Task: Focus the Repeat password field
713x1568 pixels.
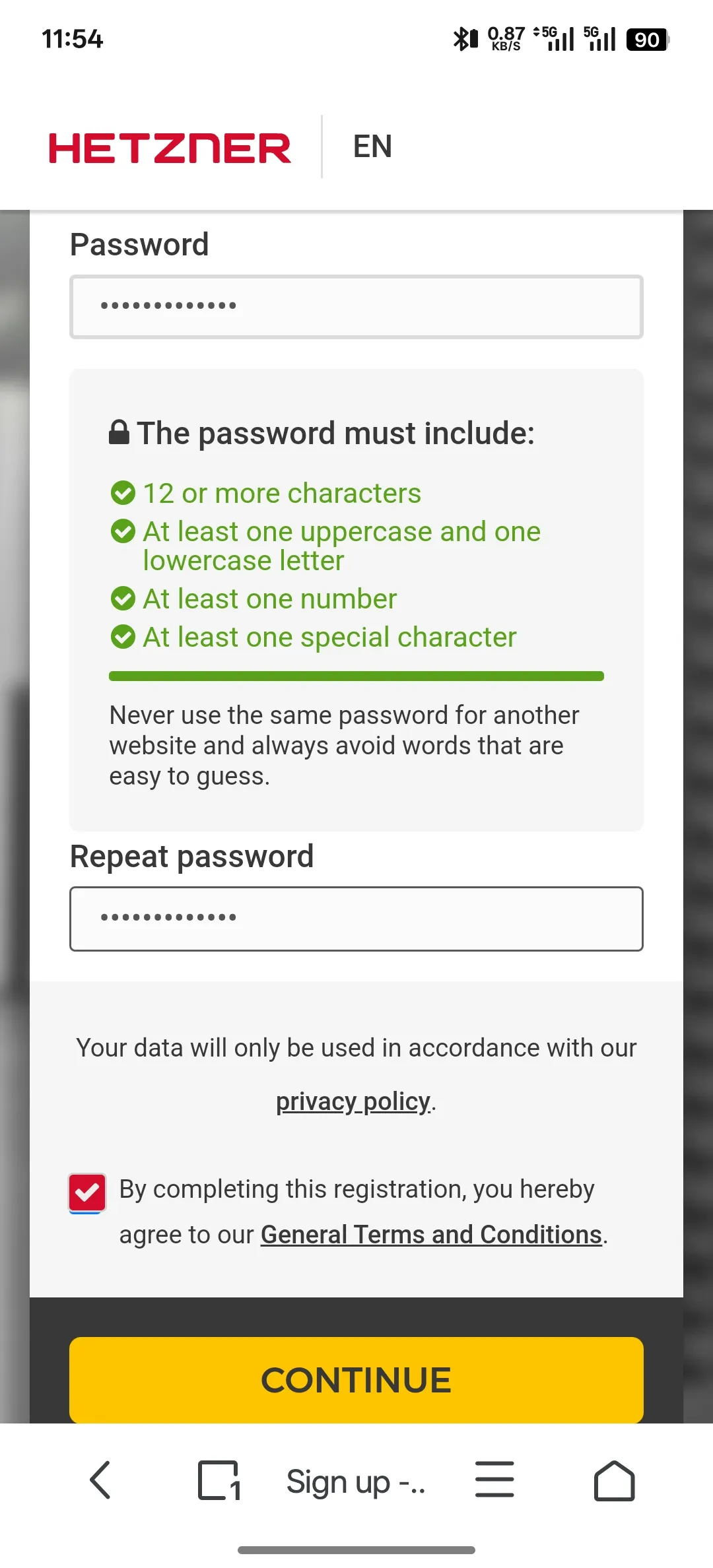Action: 356,919
